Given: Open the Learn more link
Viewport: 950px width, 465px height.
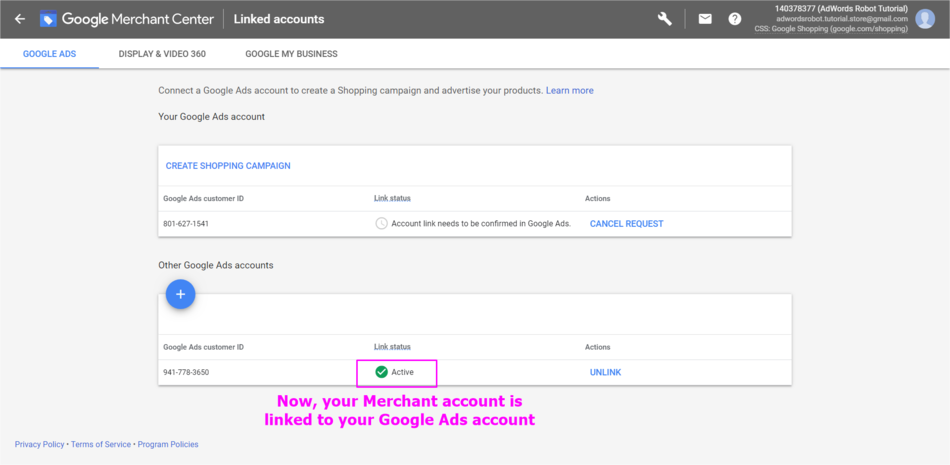Looking at the screenshot, I should (x=570, y=90).
